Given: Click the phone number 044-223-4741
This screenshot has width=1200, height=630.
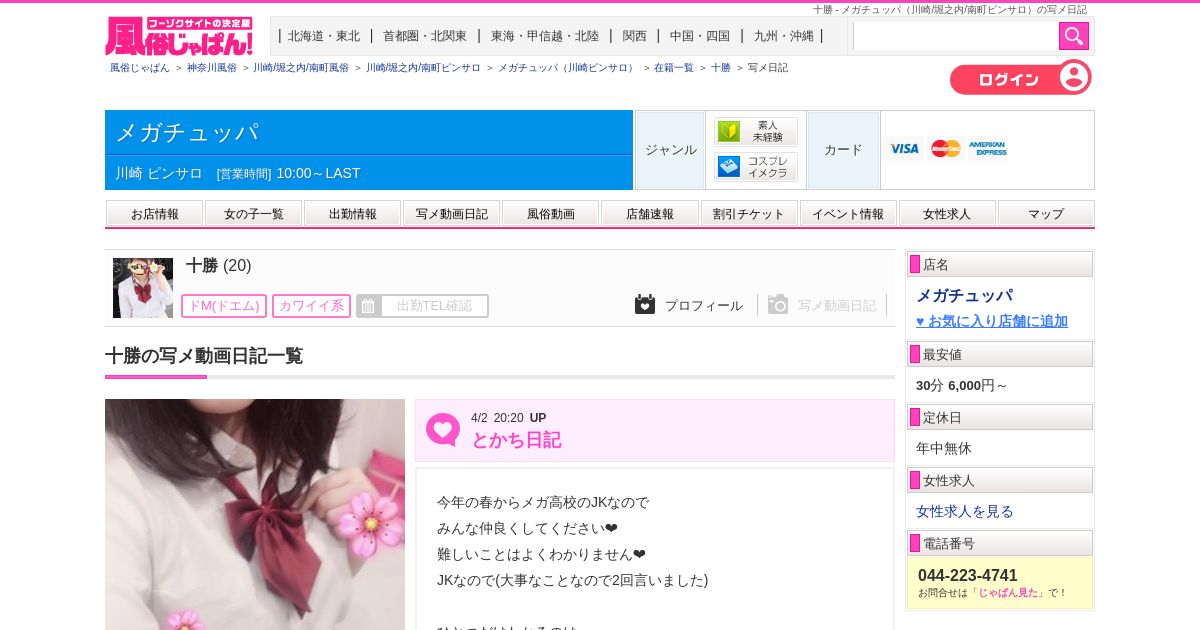Looking at the screenshot, I should pyautogui.click(x=967, y=575).
